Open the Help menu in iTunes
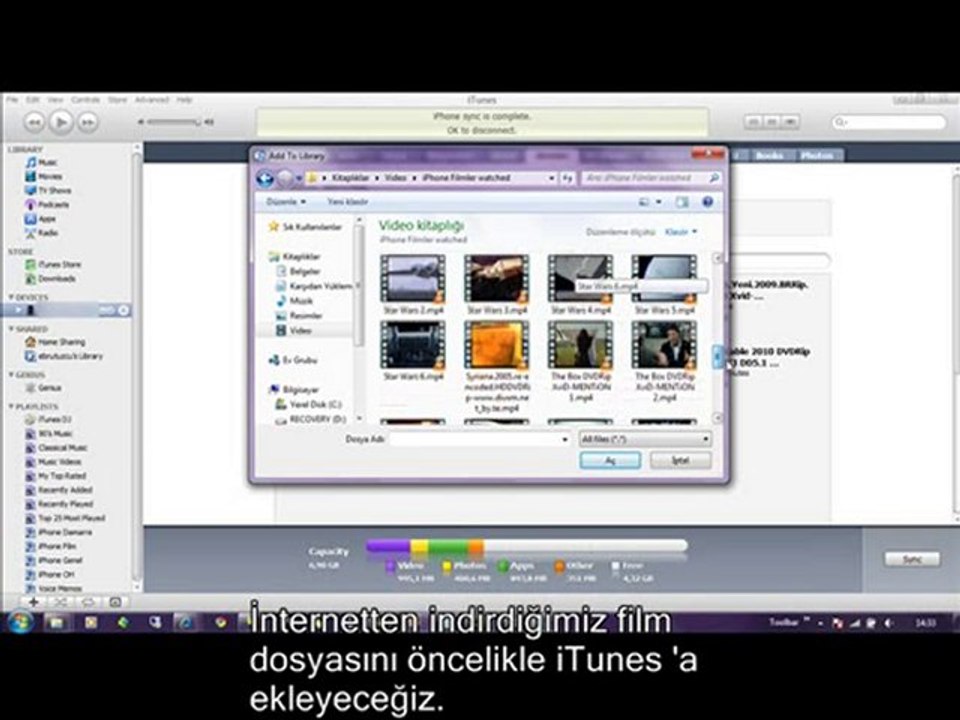Viewport: 960px width, 720px height. click(x=184, y=100)
